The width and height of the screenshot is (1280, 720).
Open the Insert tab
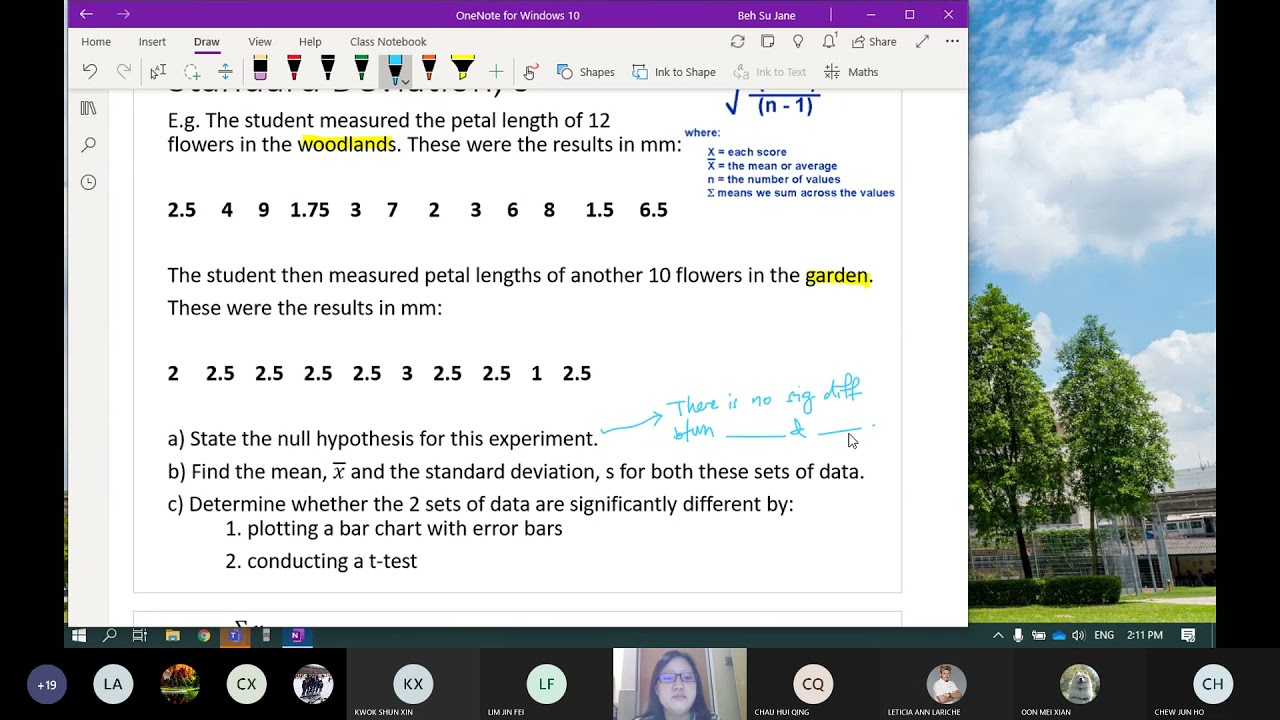(152, 42)
